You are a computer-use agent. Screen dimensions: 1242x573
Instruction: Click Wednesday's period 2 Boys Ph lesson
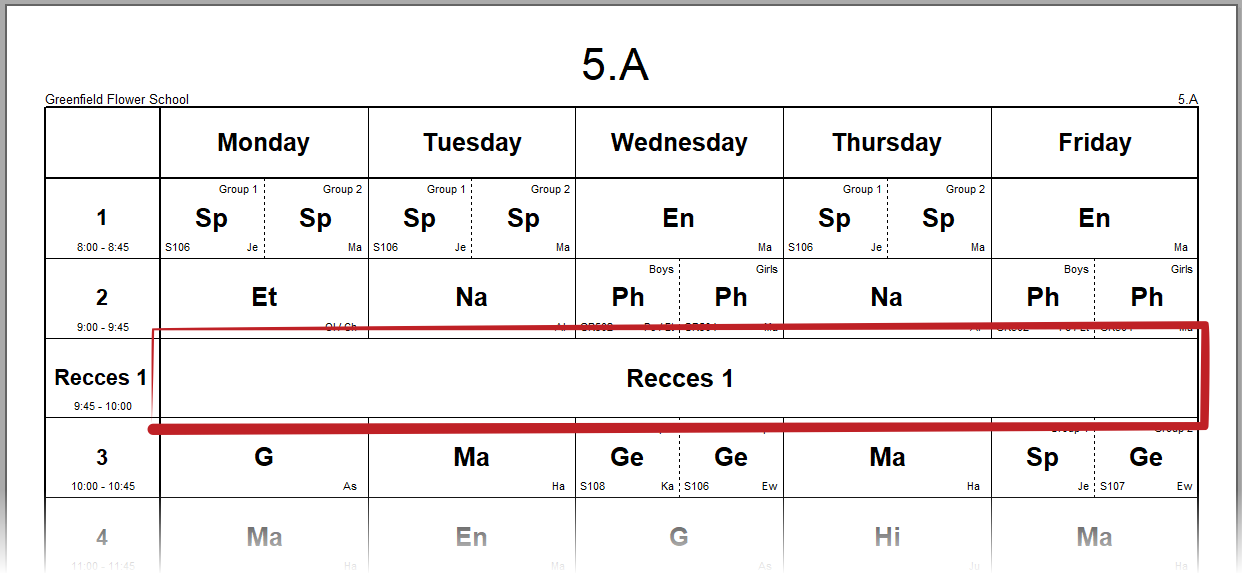pos(627,298)
